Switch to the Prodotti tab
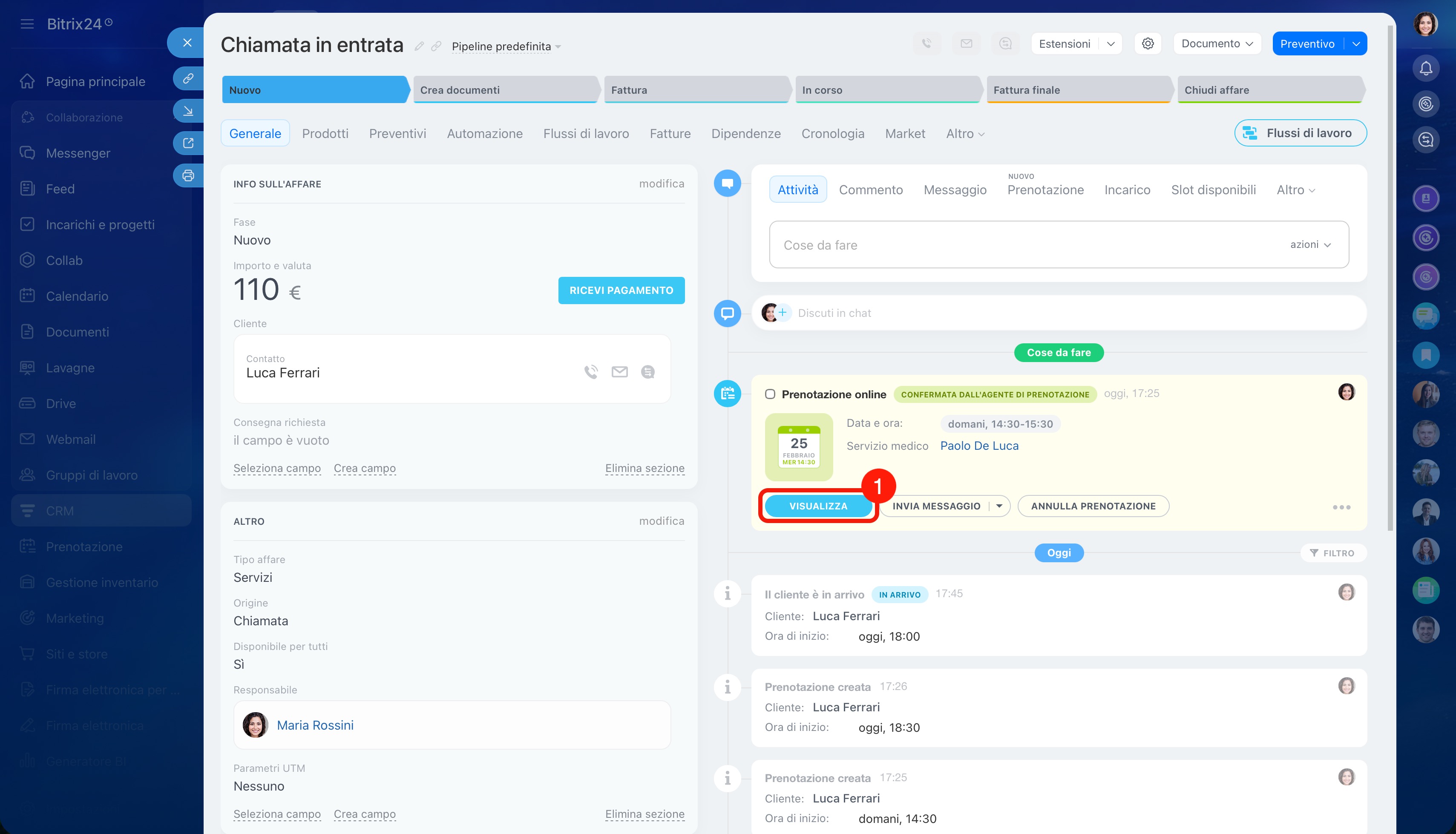 [325, 133]
